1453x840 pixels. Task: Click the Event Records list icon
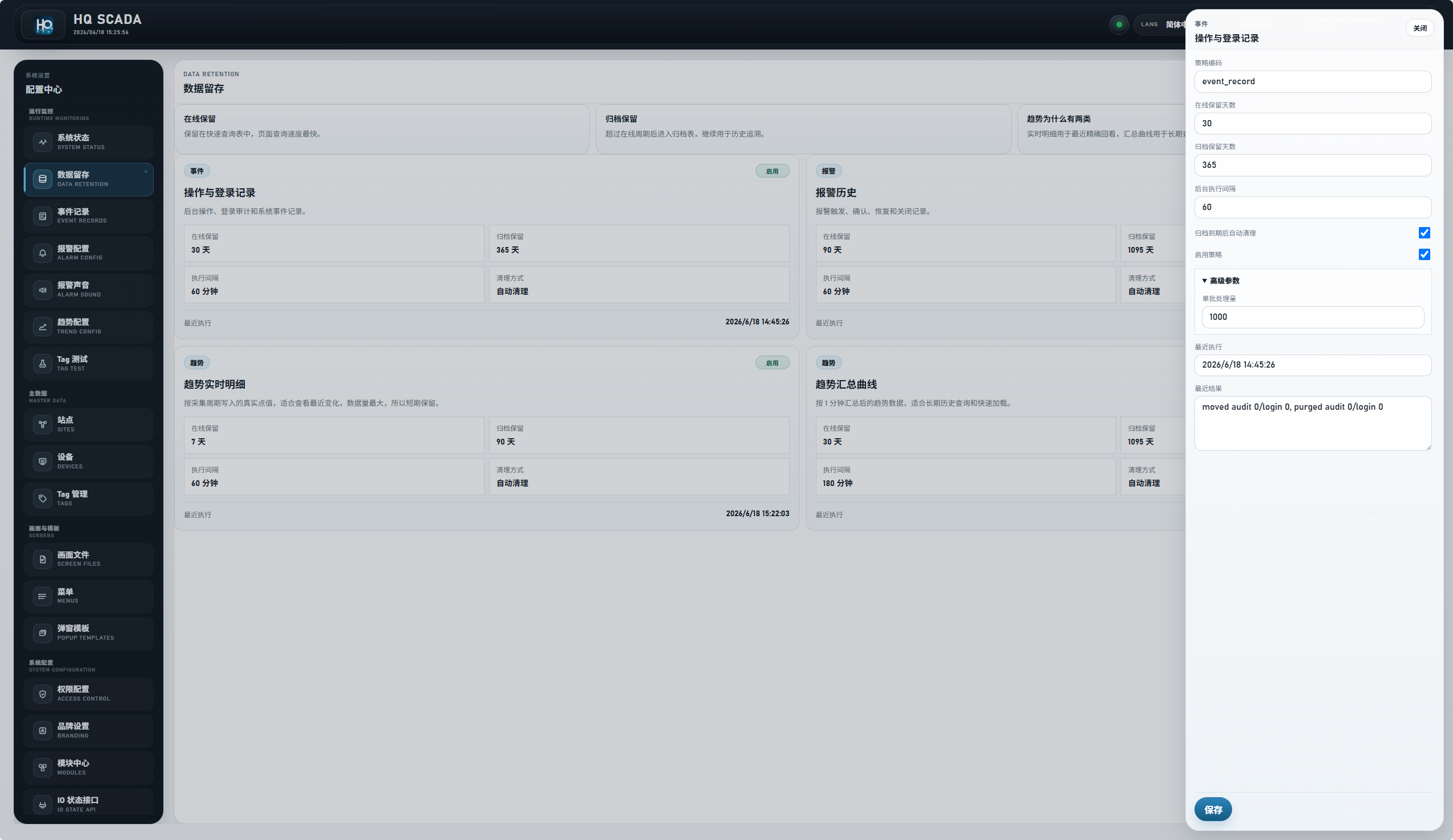tap(43, 216)
